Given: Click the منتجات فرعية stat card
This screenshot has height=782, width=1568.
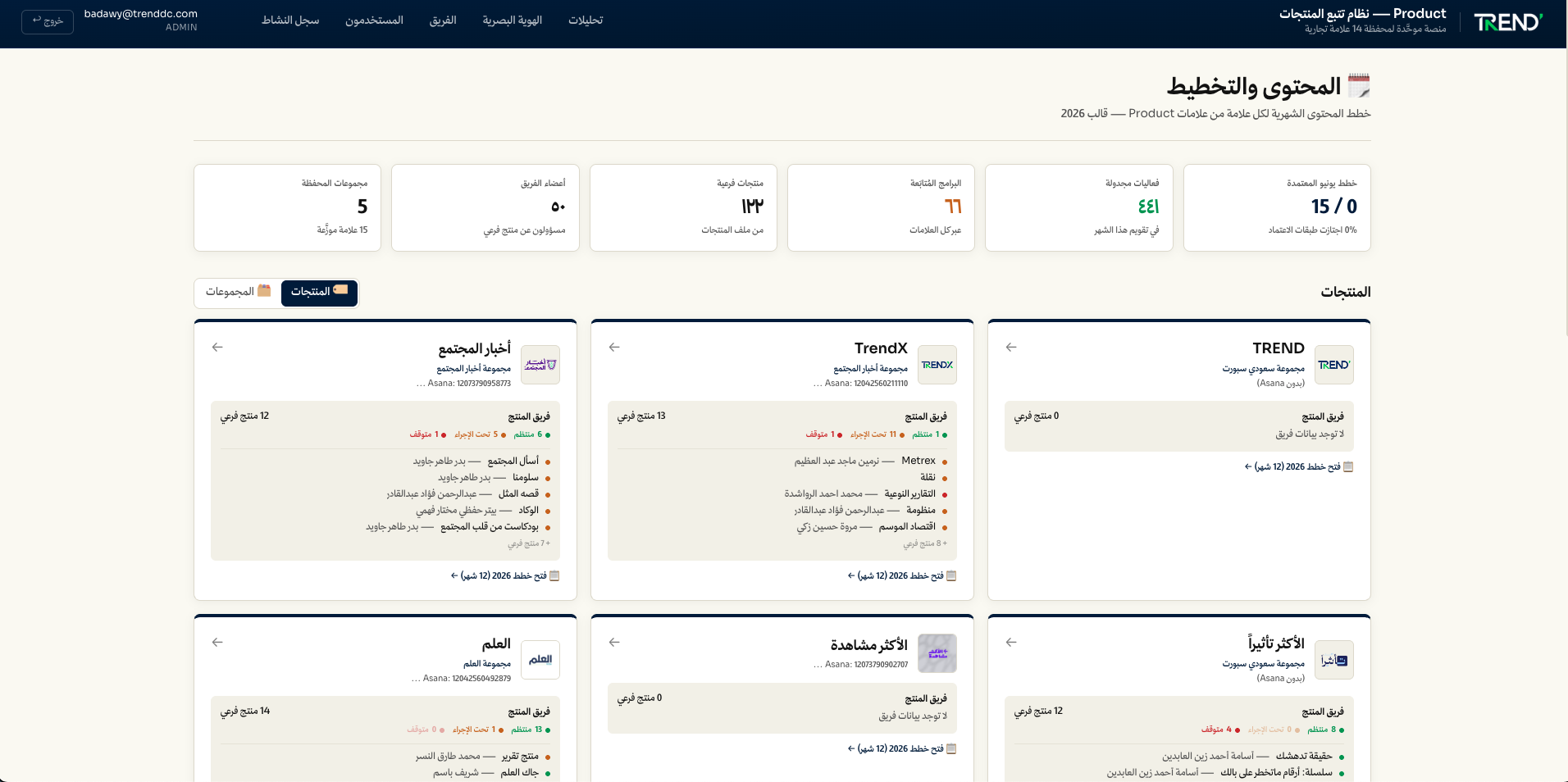Looking at the screenshot, I should [683, 207].
